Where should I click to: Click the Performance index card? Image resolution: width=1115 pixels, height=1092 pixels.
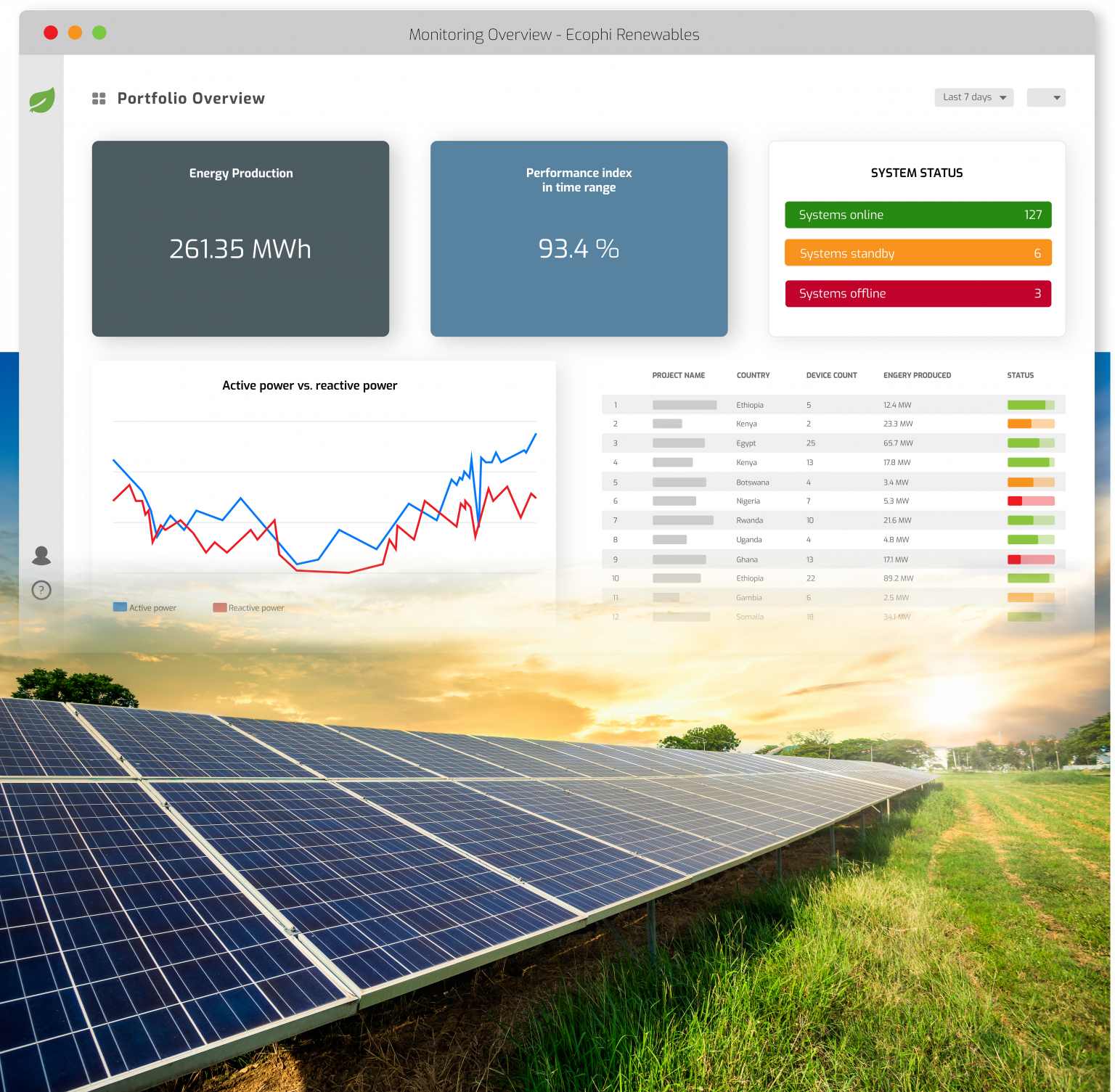pyautogui.click(x=579, y=239)
